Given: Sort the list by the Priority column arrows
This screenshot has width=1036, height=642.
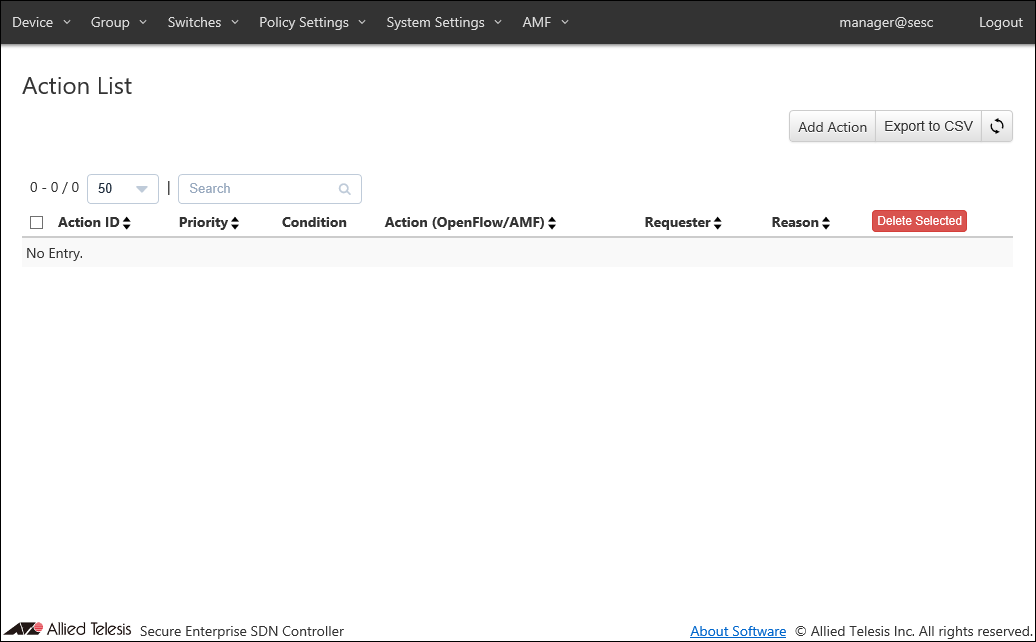Looking at the screenshot, I should click(235, 223).
